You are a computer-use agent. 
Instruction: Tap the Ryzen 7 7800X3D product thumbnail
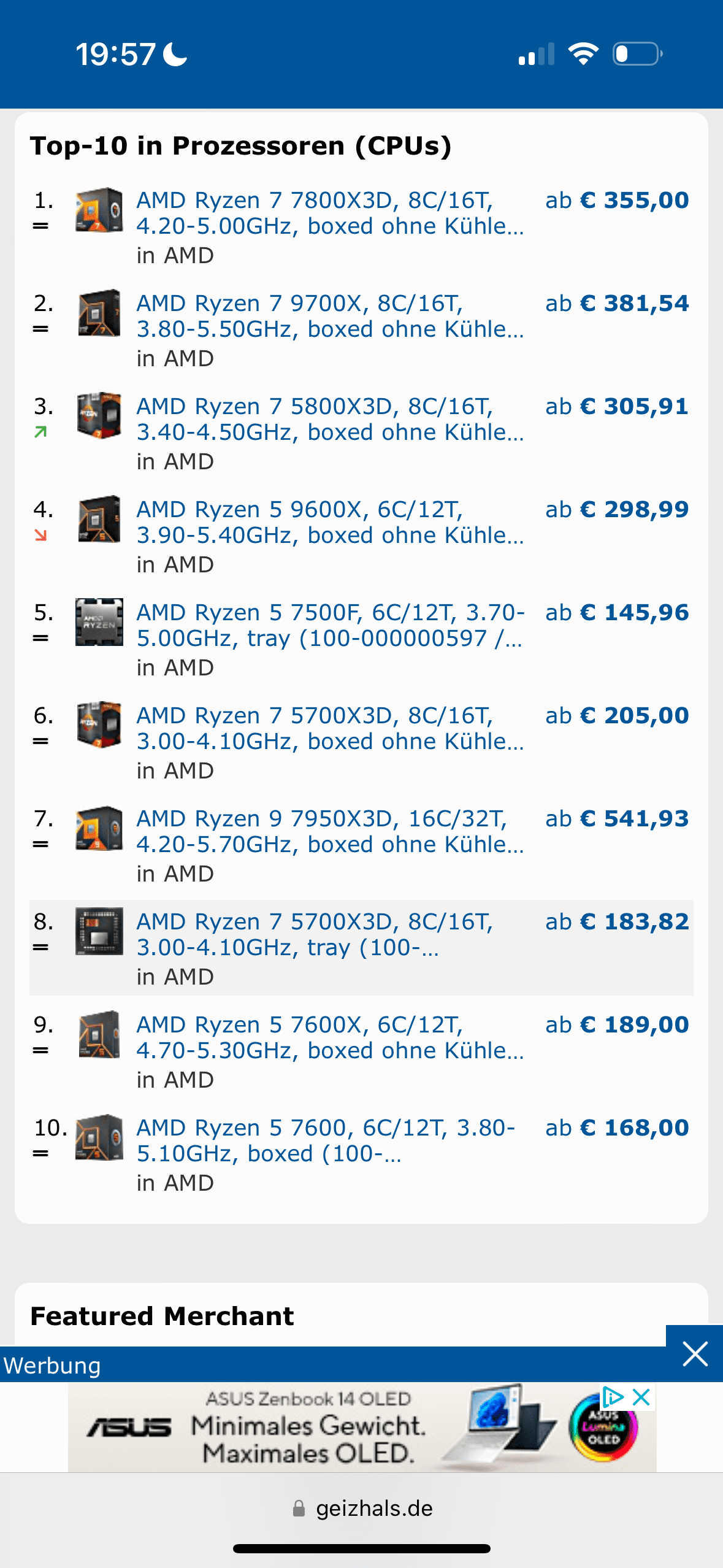pos(99,210)
